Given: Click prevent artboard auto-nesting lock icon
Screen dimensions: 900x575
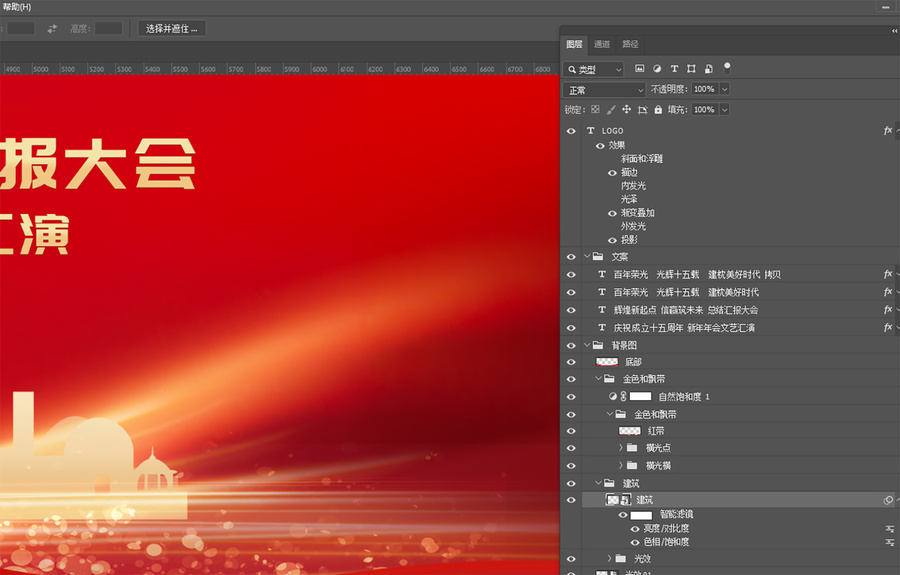Looking at the screenshot, I should click(642, 110).
